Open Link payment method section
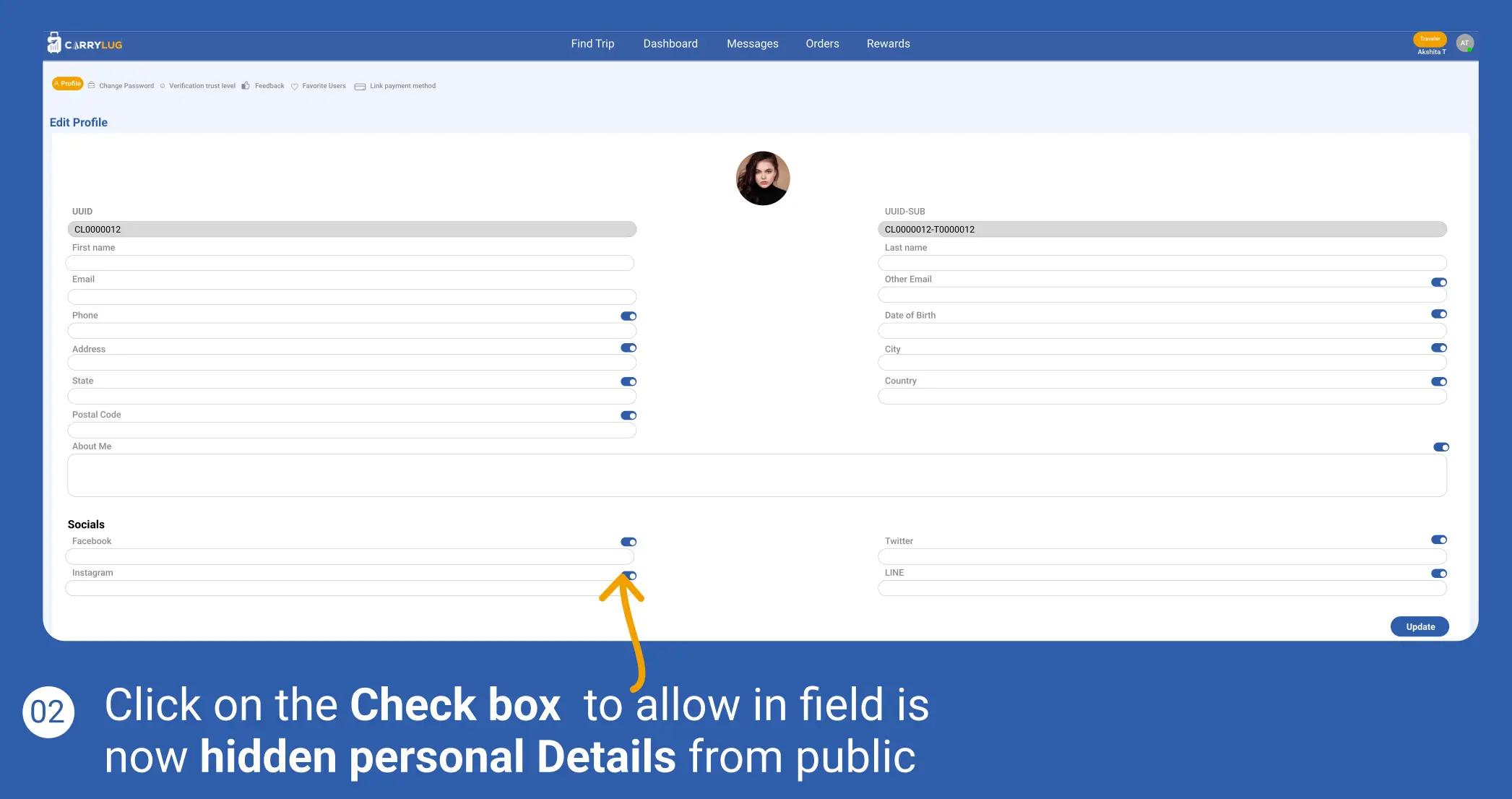This screenshot has width=1512, height=799. click(402, 86)
